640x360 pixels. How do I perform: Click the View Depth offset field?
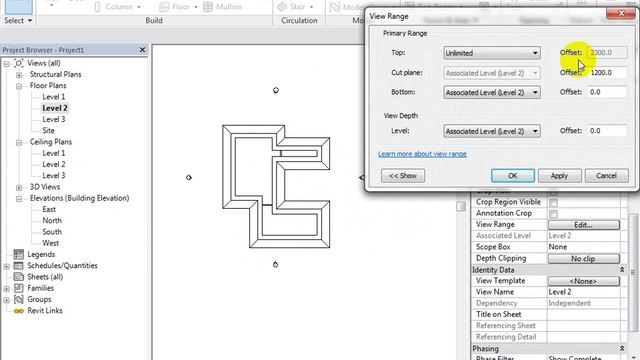click(x=607, y=131)
